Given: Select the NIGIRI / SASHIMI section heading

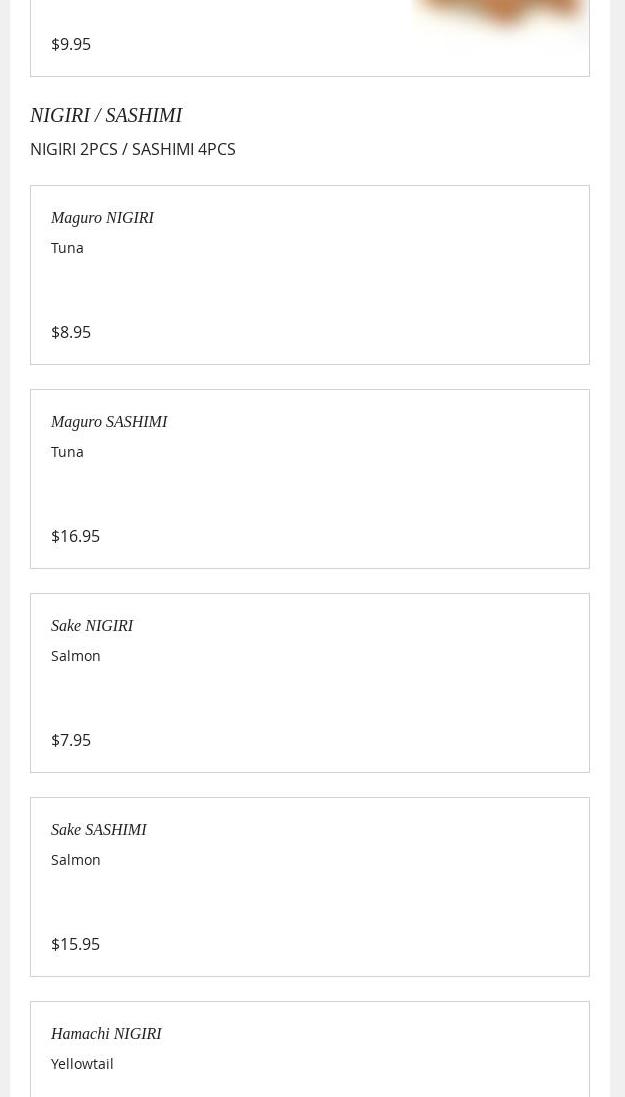Looking at the screenshot, I should point(106,115).
